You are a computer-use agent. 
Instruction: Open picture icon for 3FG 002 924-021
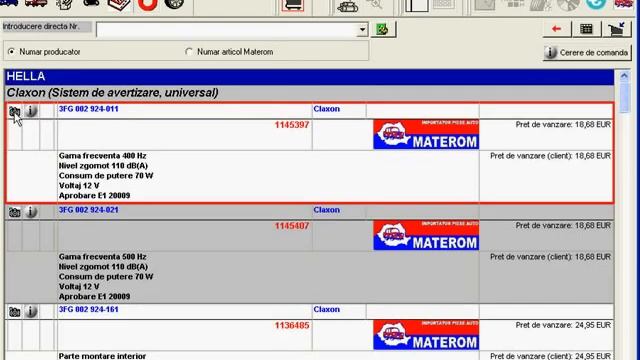point(14,212)
